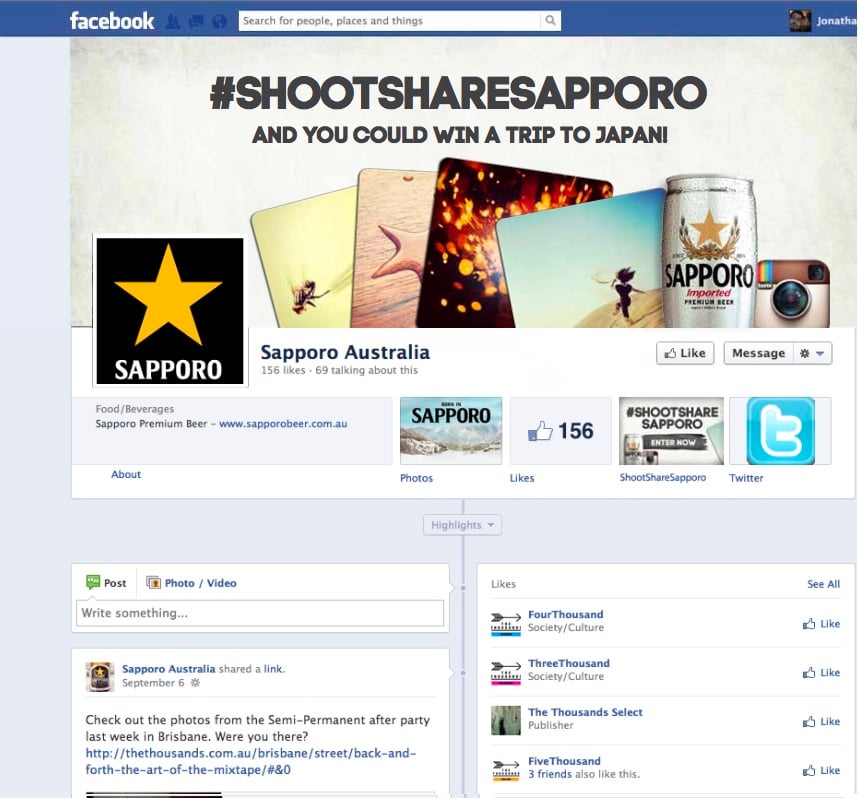858x799 pixels.
Task: Like the ThreeThousand page
Action: [821, 673]
